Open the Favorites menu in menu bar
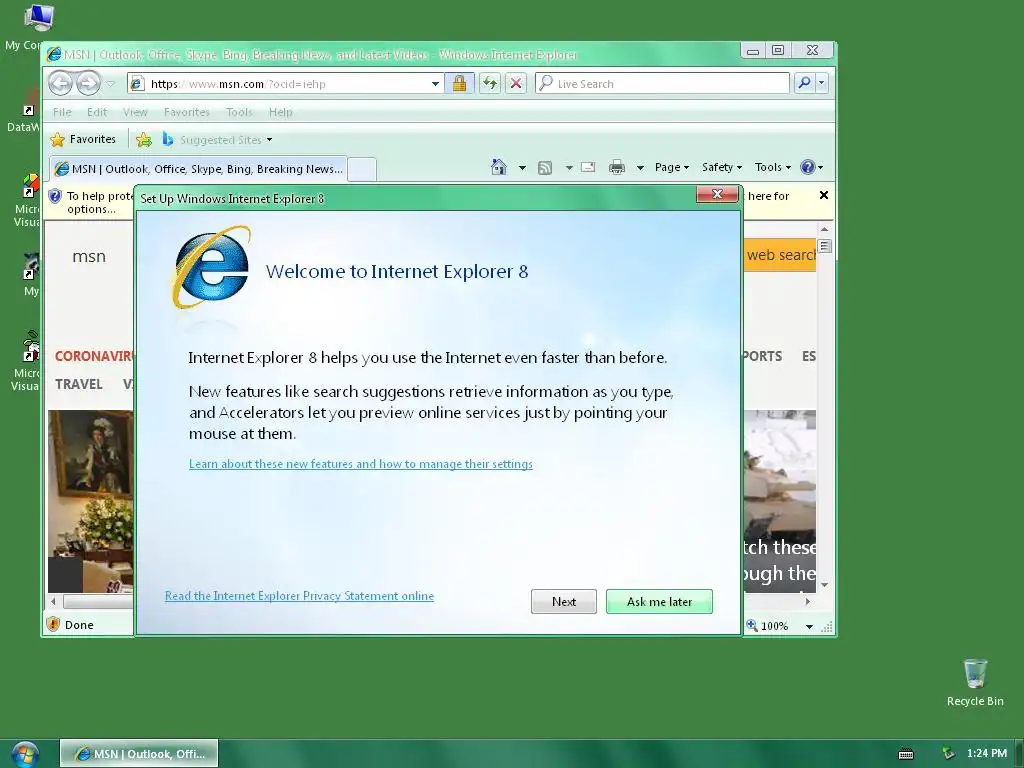Image resolution: width=1024 pixels, height=768 pixels. (187, 112)
